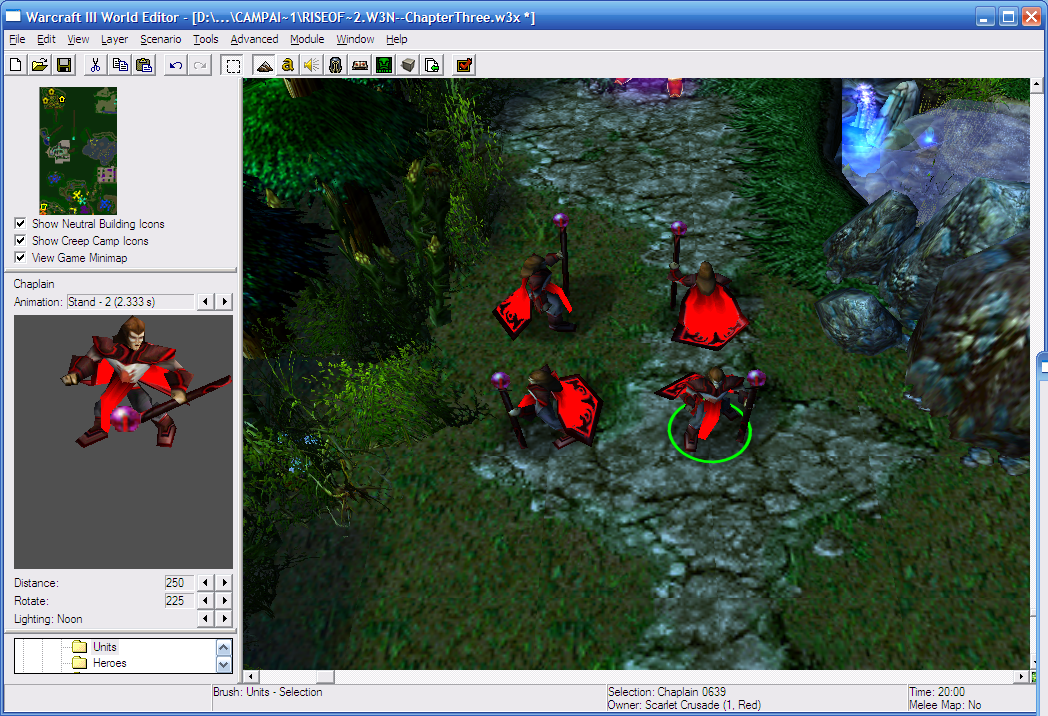Decrease Rotate value with left arrow
Viewport: 1048px width, 716px height.
coord(205,600)
